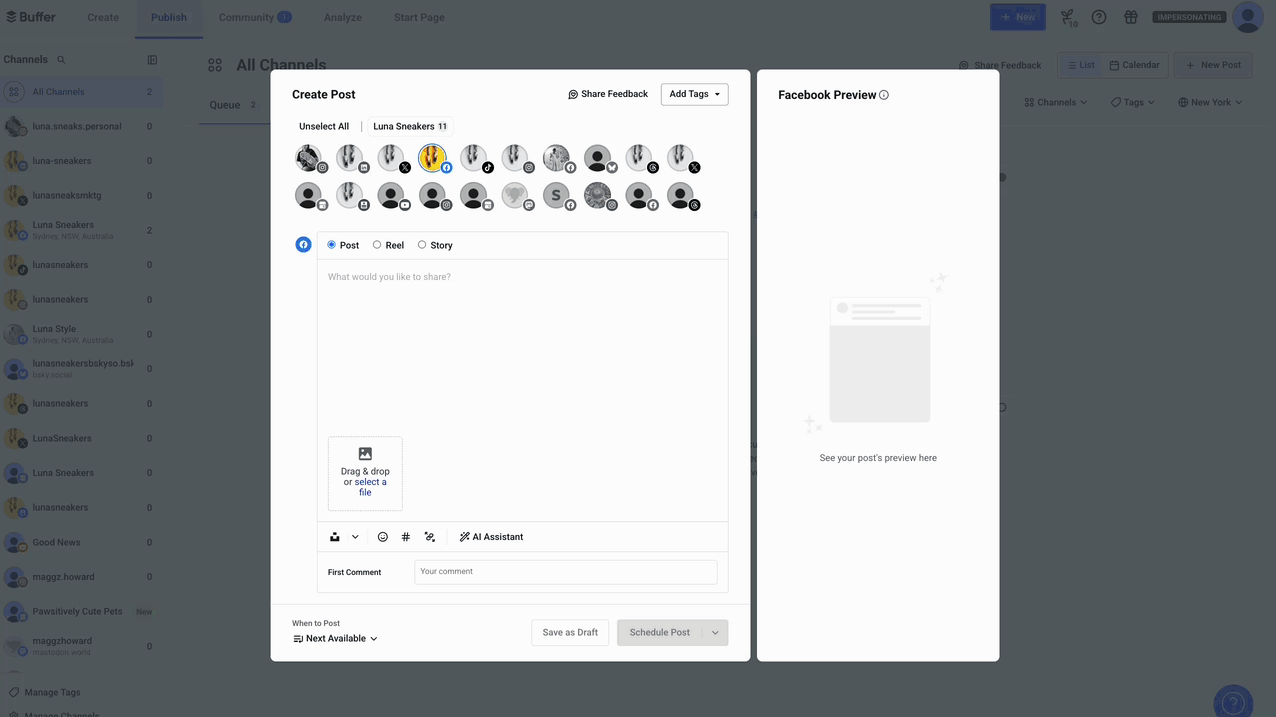1276x717 pixels.
Task: Select the "S" Facebook channel avatar
Action: [x=556, y=195]
